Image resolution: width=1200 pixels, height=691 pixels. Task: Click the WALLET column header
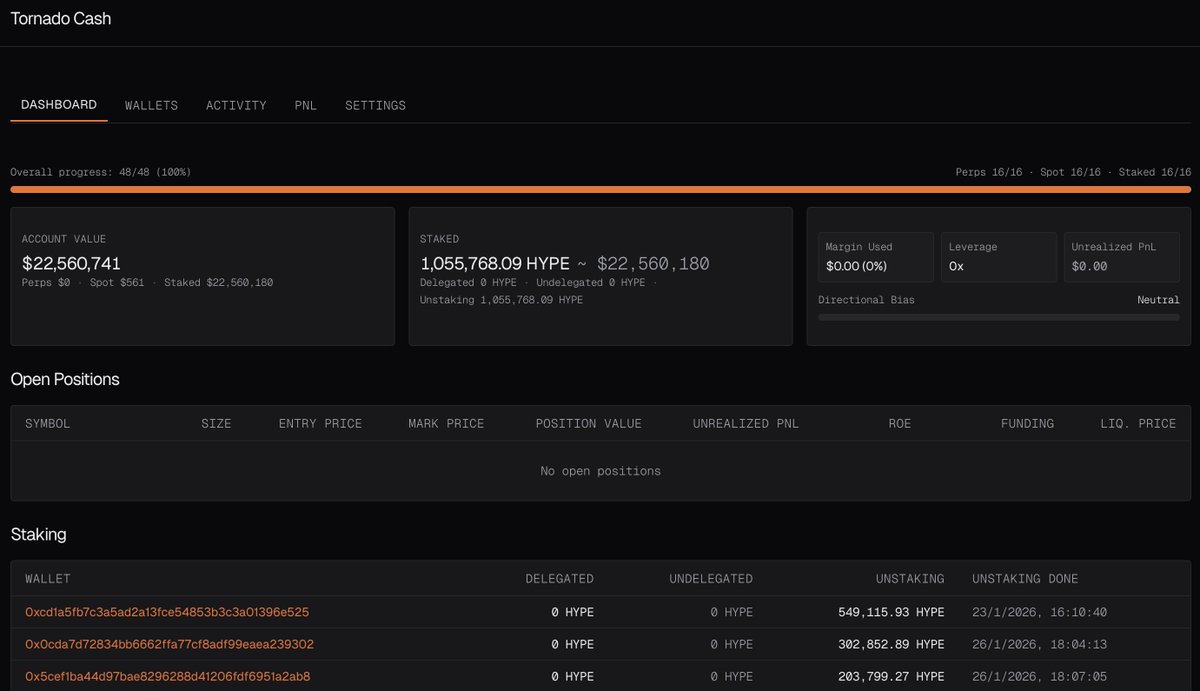[x=48, y=579]
